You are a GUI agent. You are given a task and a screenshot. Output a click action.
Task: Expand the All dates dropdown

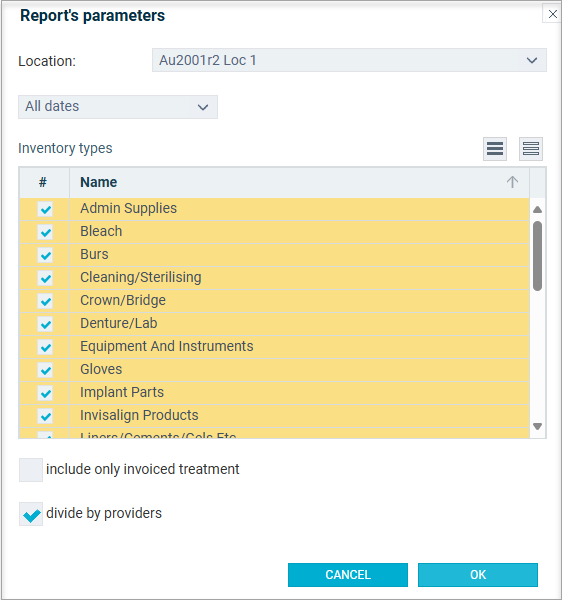(x=118, y=107)
